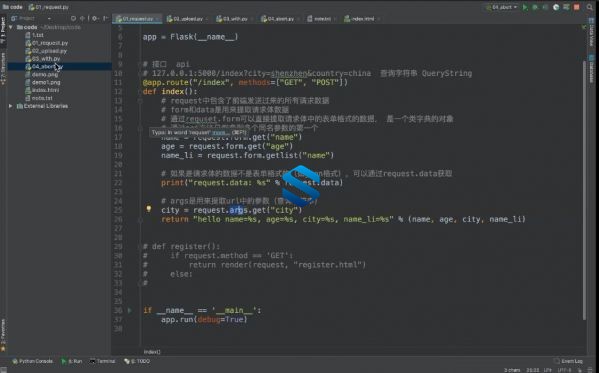Expand the External Libraries node
Viewport: 599px width, 373px height.
tap(11, 106)
